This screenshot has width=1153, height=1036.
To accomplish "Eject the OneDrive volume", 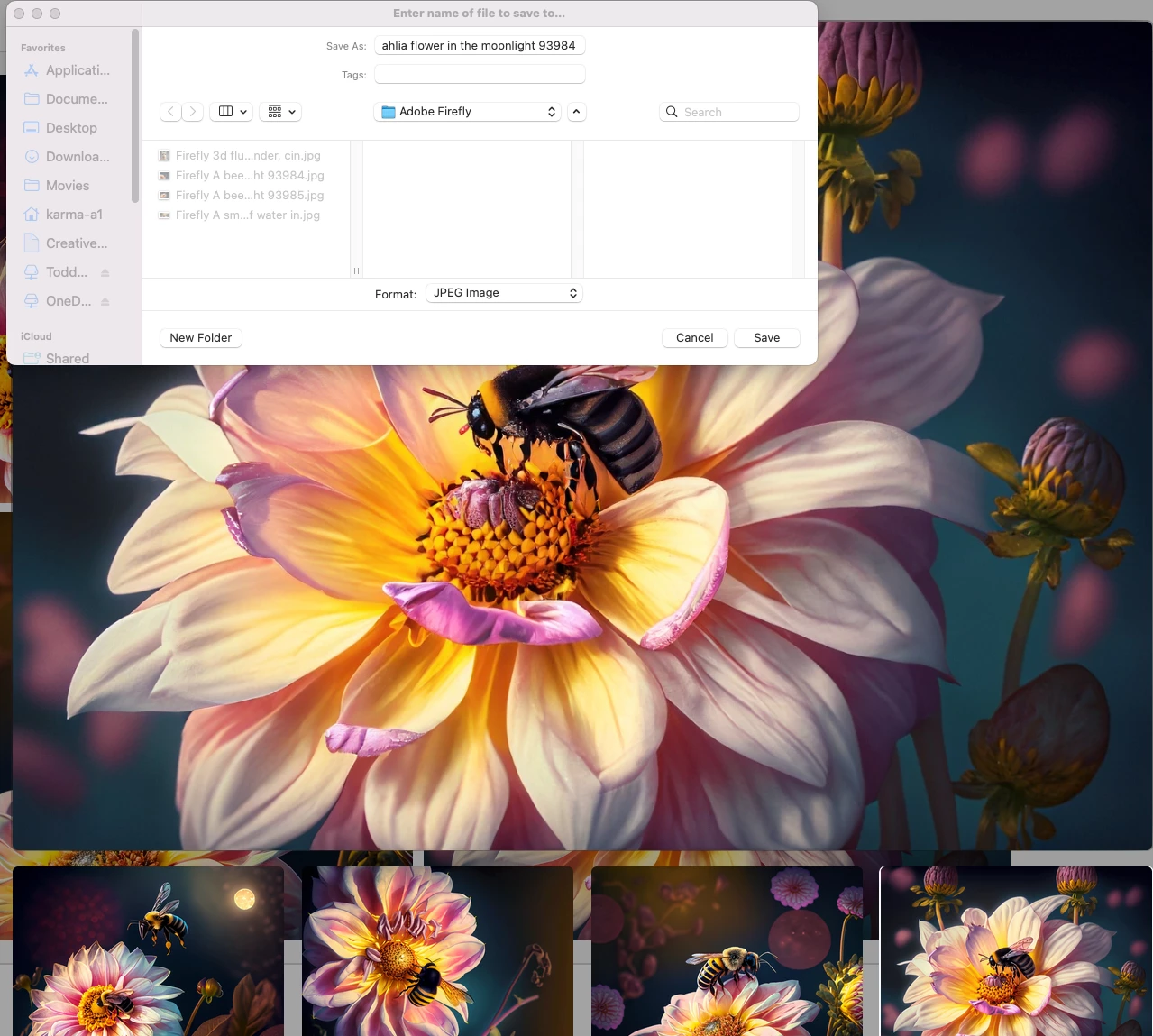I will click(x=105, y=301).
